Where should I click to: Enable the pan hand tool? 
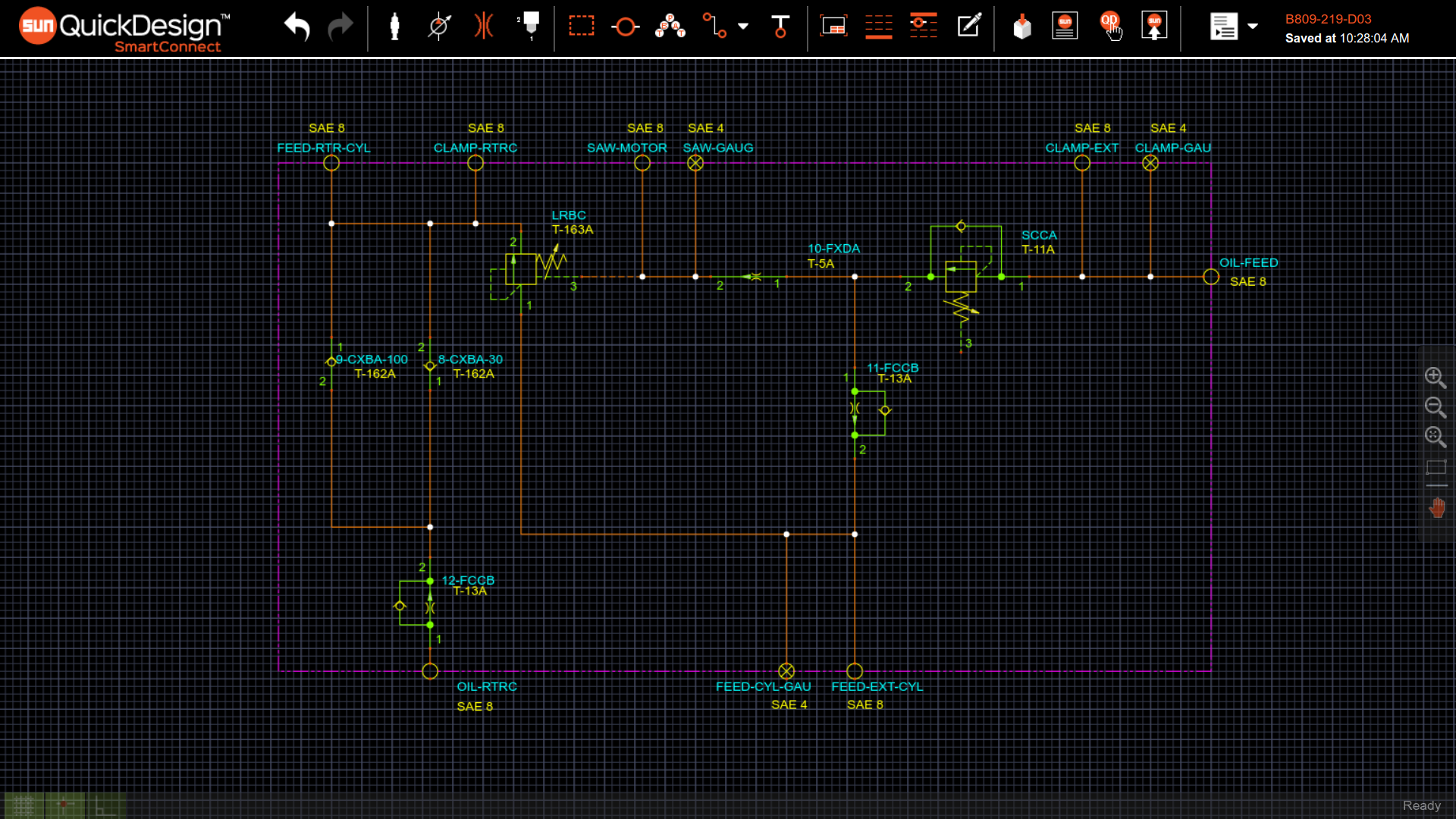coord(1436,508)
